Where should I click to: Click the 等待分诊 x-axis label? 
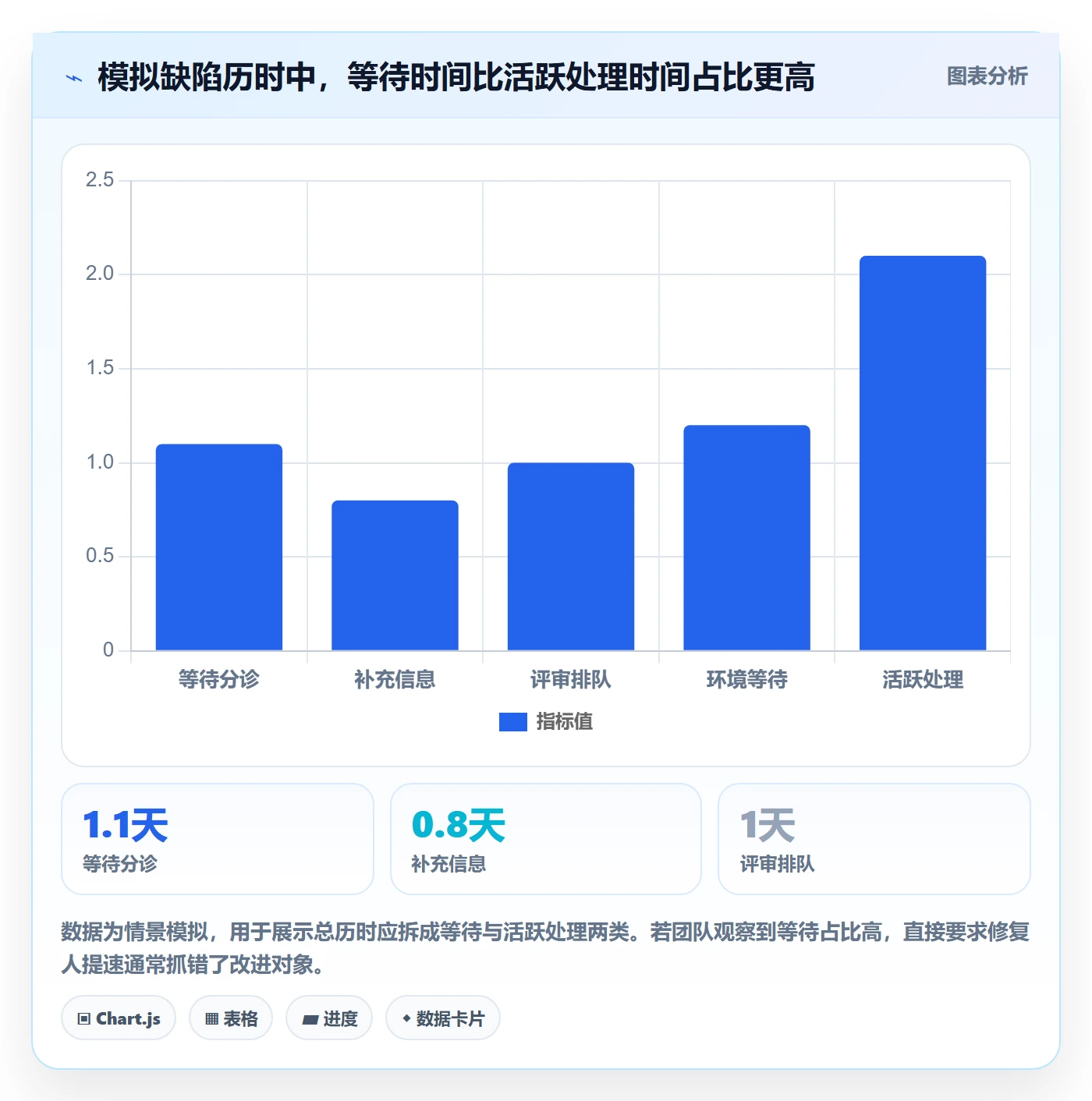coord(219,679)
